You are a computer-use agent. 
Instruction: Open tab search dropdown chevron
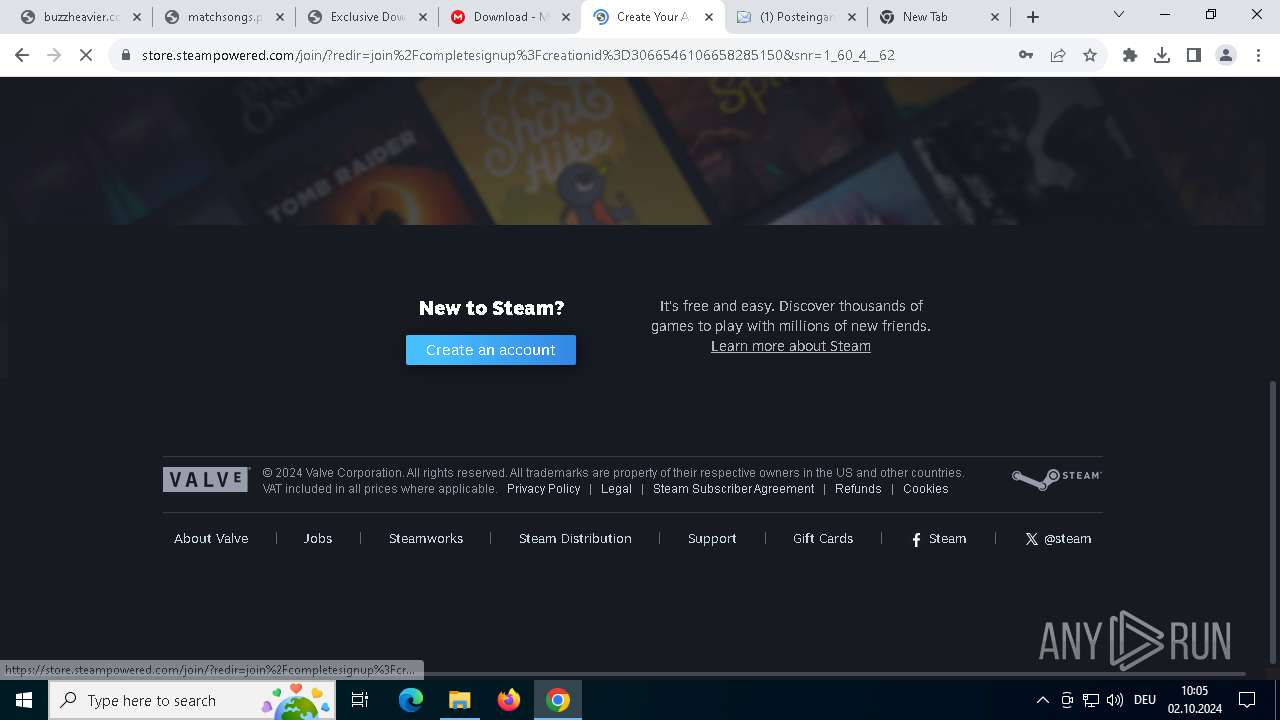pyautogui.click(x=1119, y=15)
